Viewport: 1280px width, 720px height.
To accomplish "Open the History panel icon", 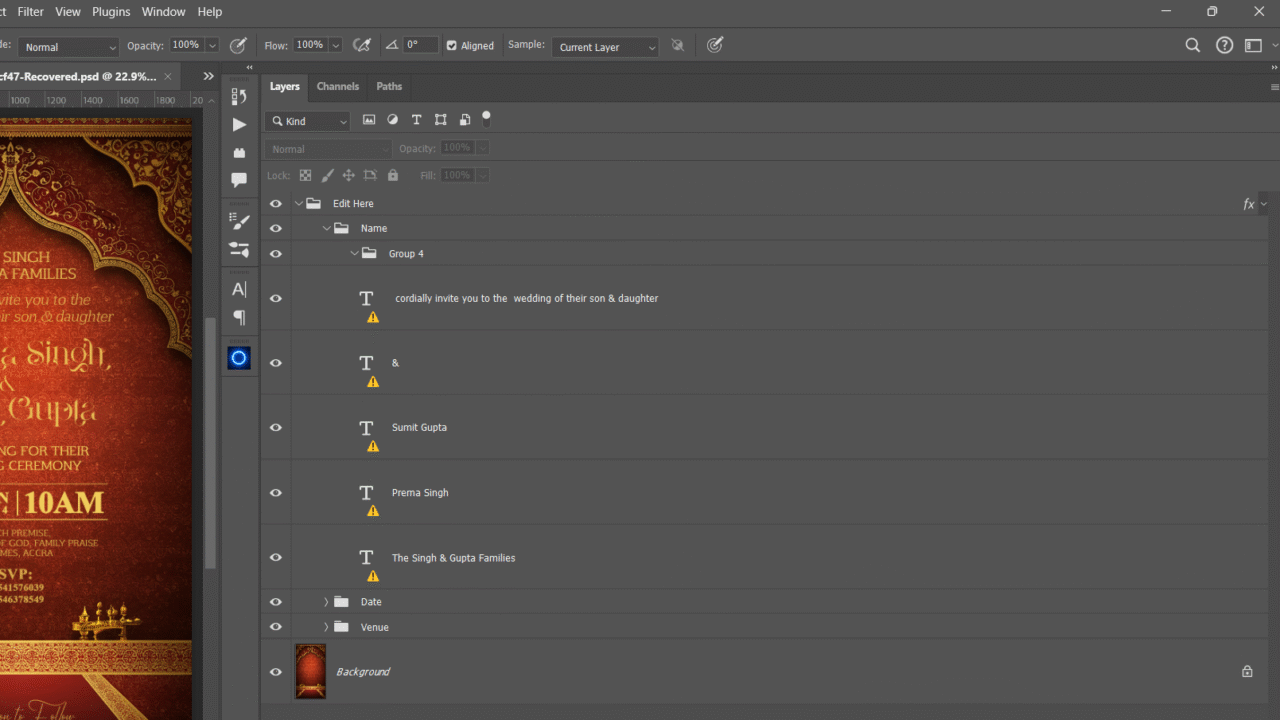I will click(239, 96).
